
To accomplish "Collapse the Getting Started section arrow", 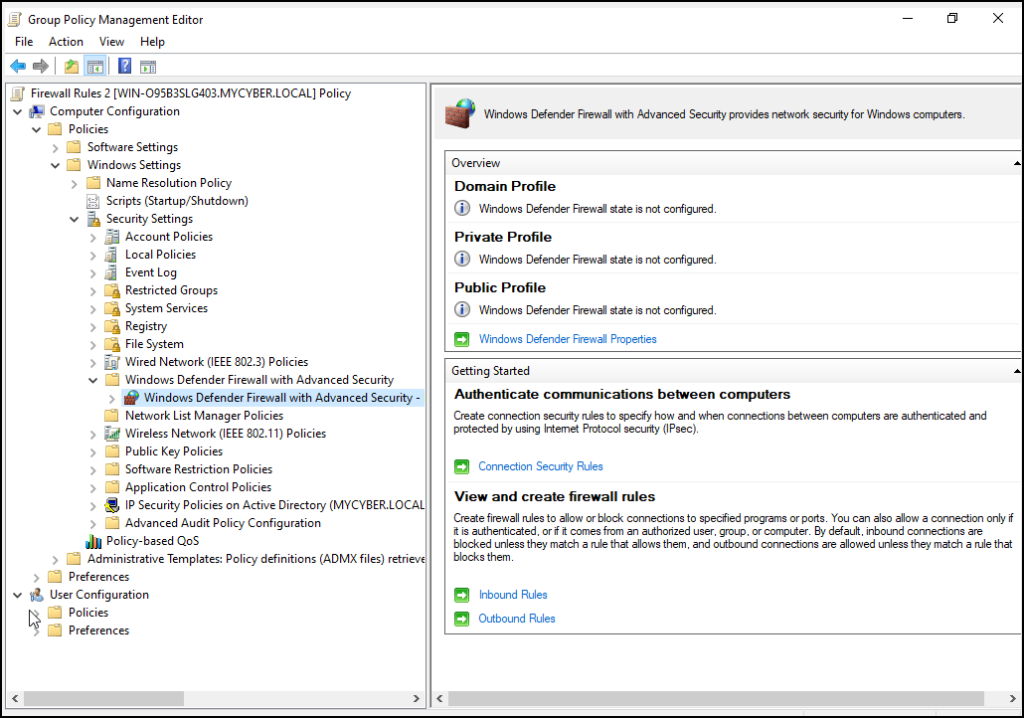I will (1017, 371).
